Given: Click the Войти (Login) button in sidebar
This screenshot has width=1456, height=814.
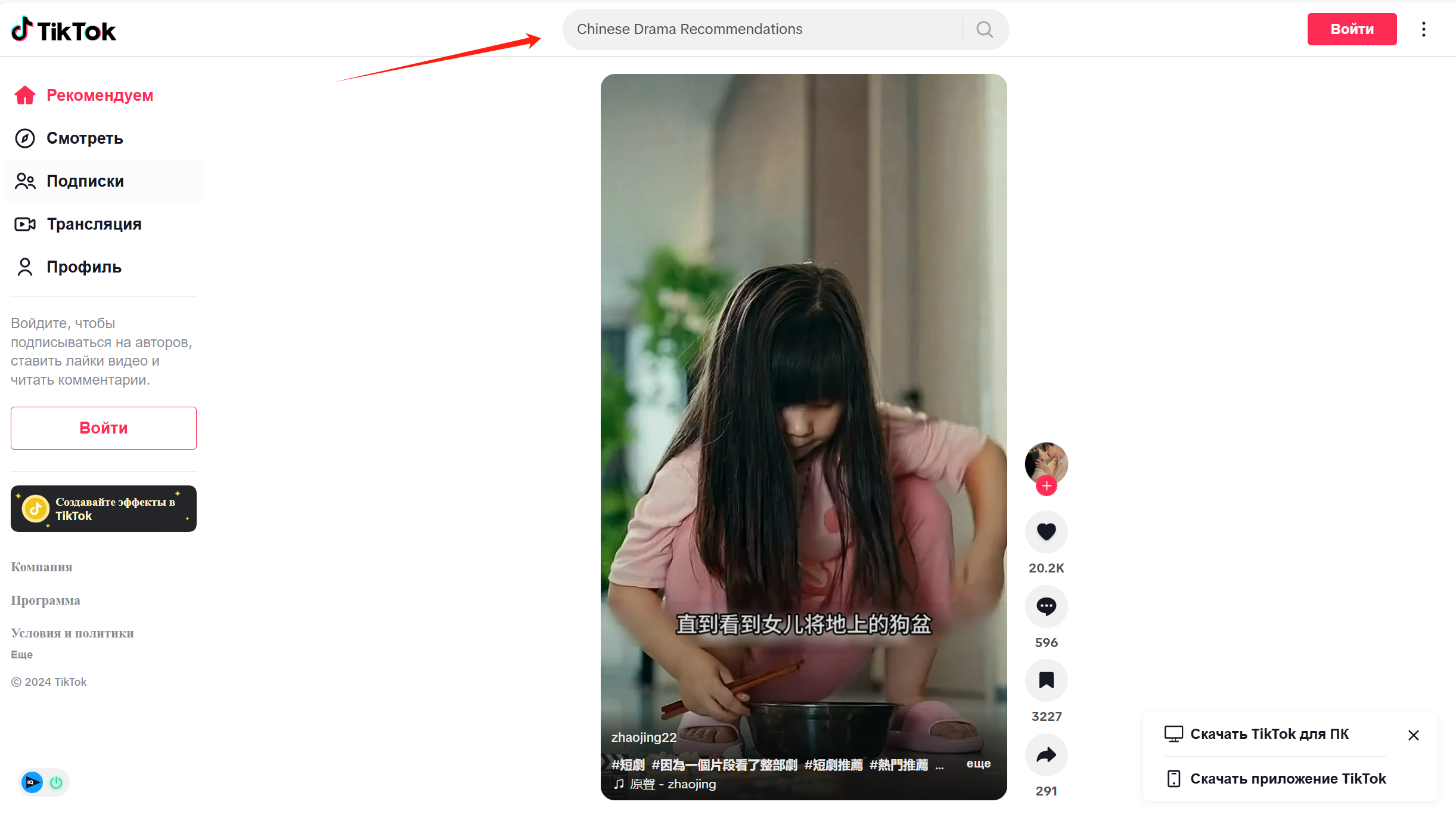Looking at the screenshot, I should [x=103, y=428].
